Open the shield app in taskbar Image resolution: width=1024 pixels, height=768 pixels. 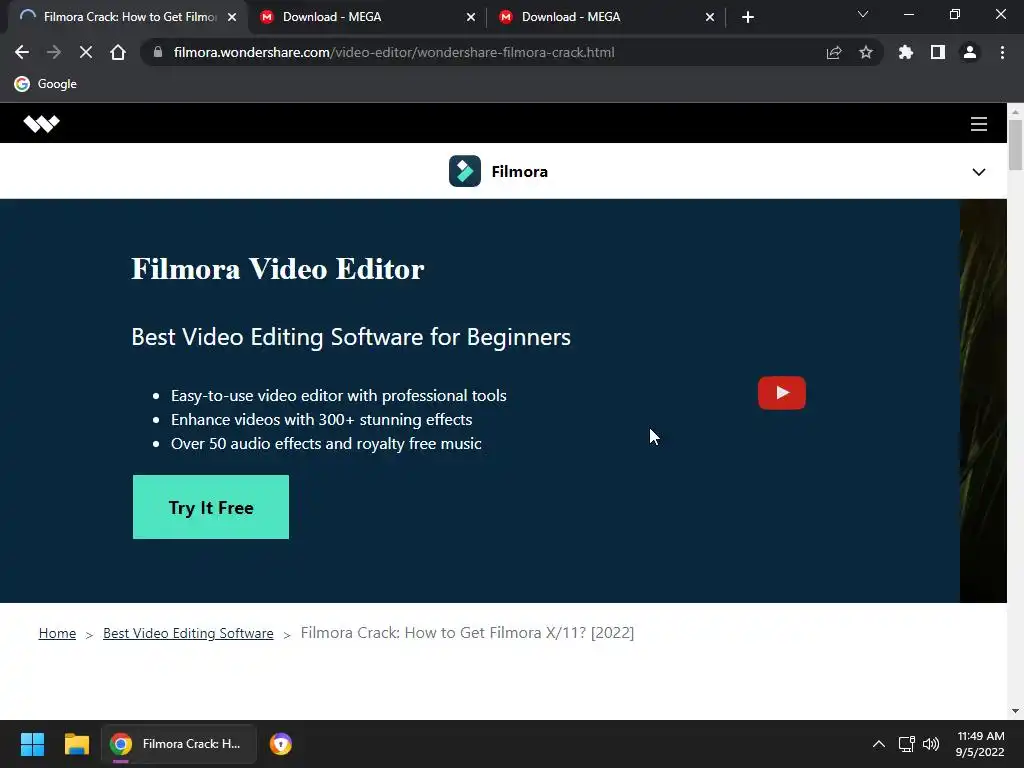(x=281, y=744)
